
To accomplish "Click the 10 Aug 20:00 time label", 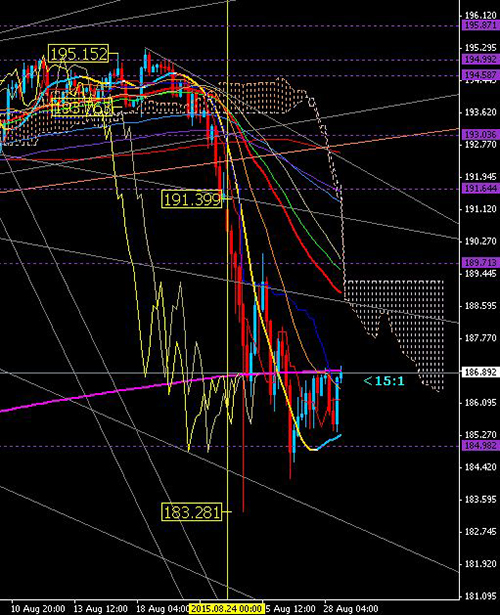I will click(x=38, y=609).
